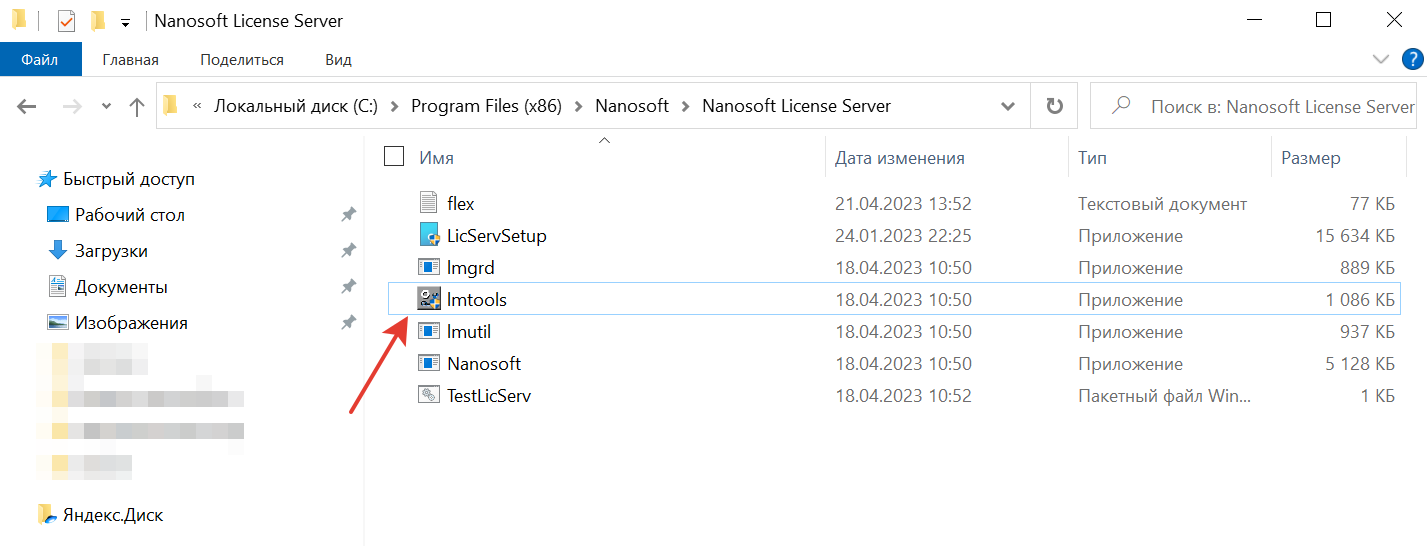This screenshot has width=1427, height=546.
Task: Click the LicServSetup file name
Action: (497, 236)
